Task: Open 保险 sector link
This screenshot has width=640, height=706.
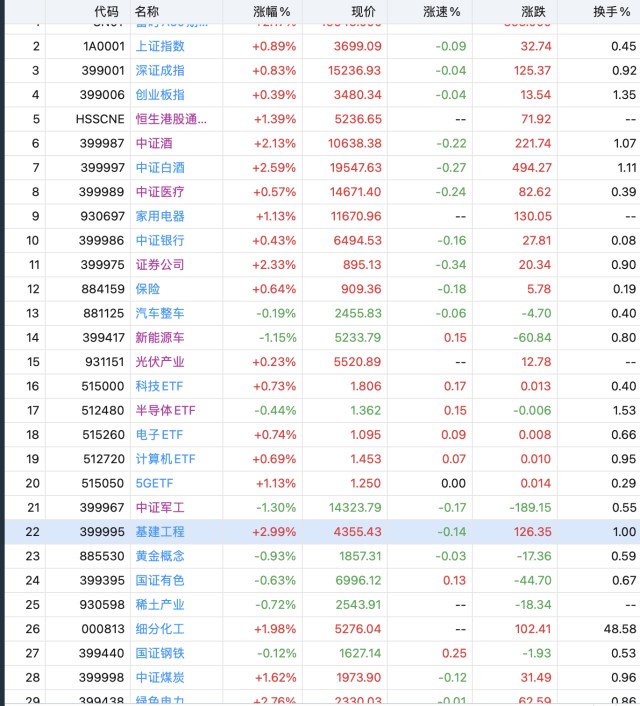Action: click(x=148, y=289)
